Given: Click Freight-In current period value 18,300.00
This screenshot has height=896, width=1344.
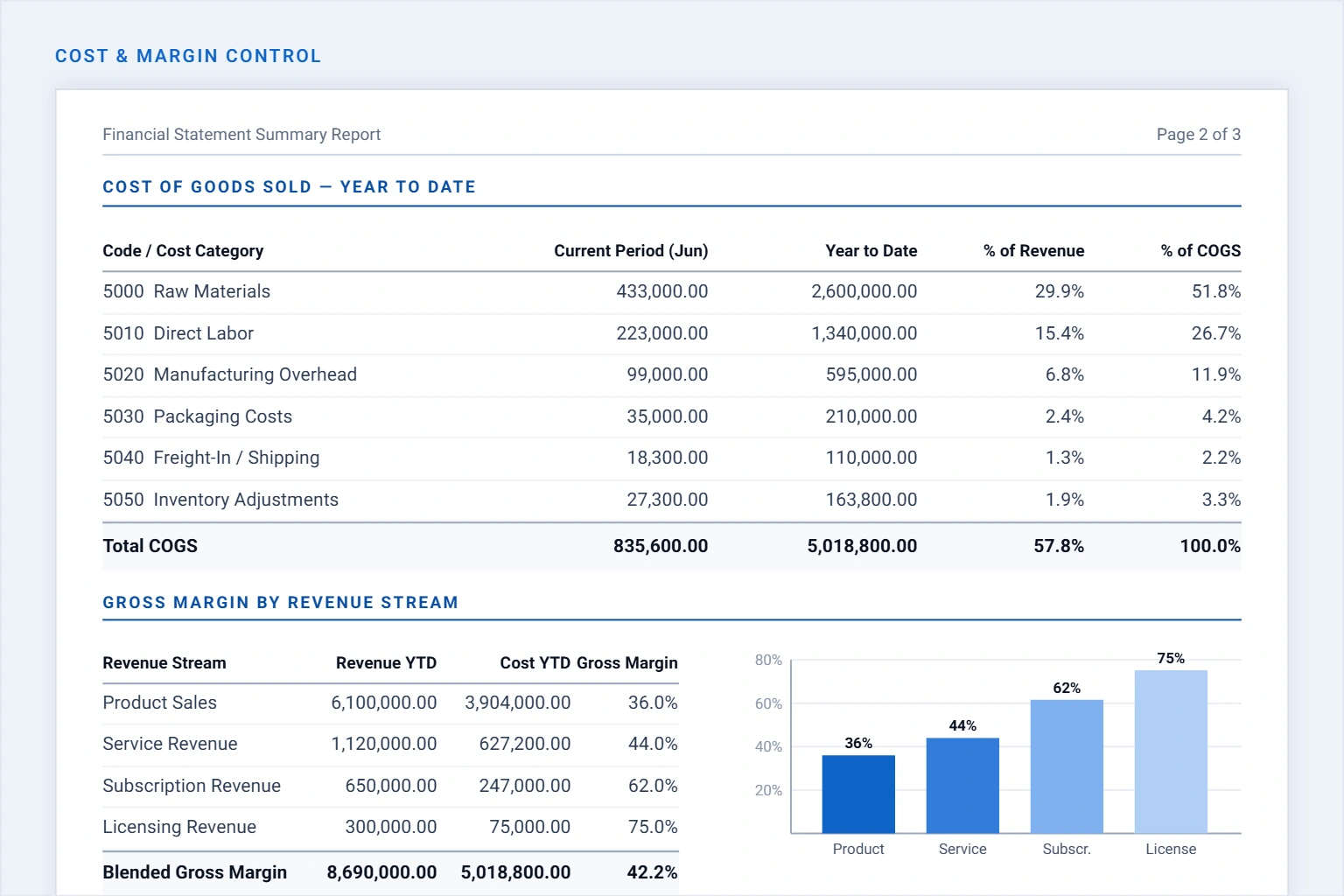Looking at the screenshot, I should point(668,458).
